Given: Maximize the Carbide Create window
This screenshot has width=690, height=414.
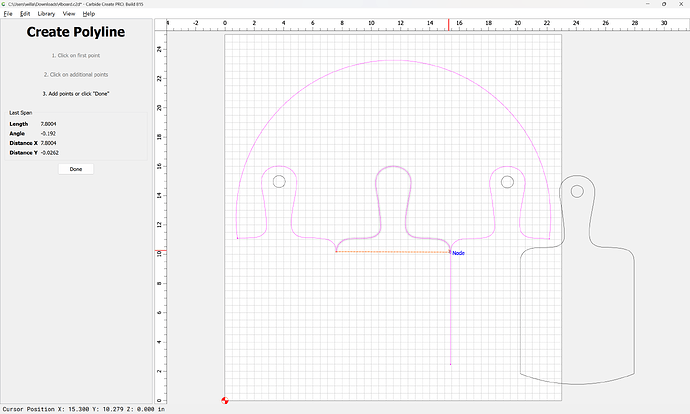Looking at the screenshot, I should coord(664,4).
